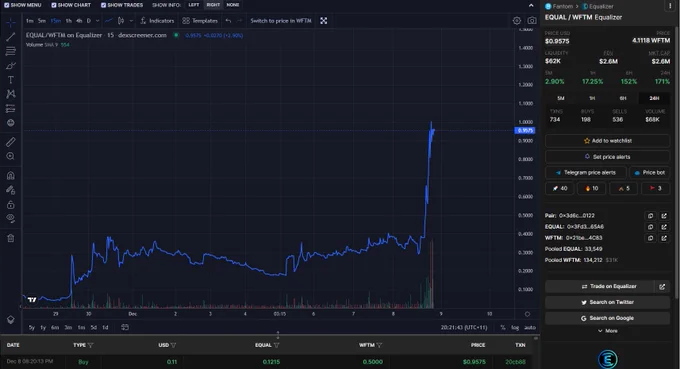680x369 pixels.
Task: Click Search on Google button
Action: pos(607,318)
